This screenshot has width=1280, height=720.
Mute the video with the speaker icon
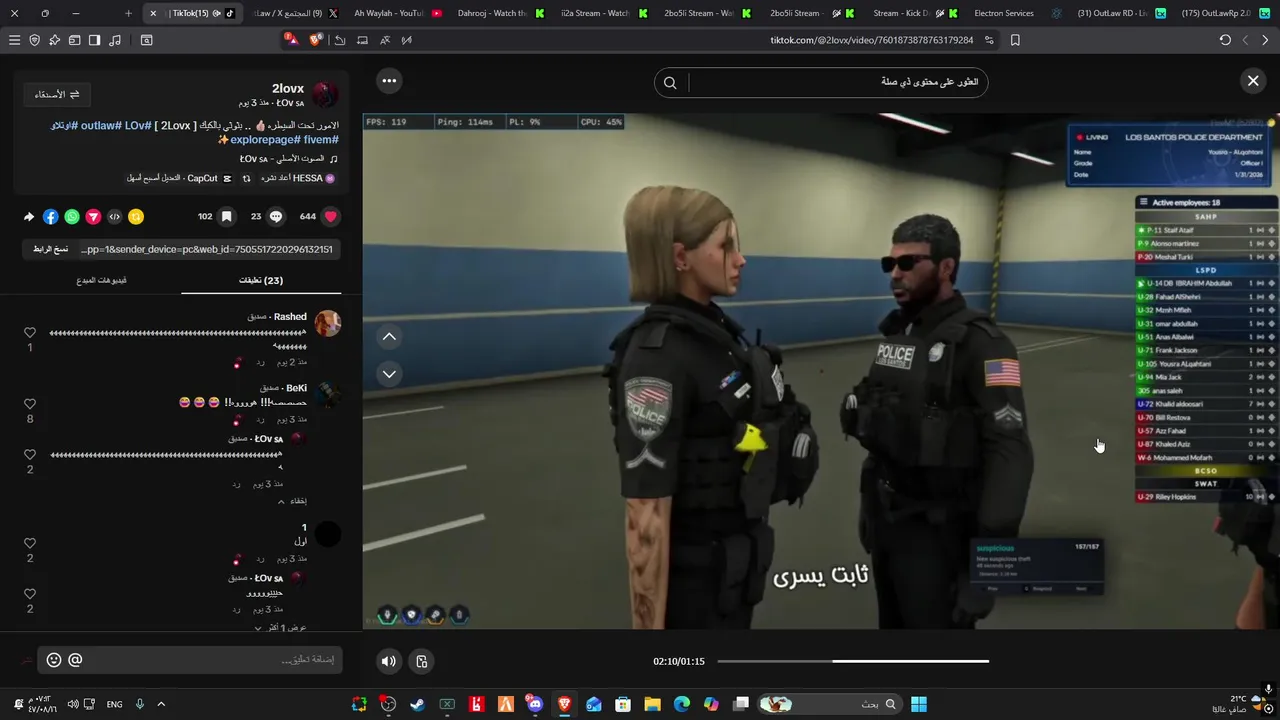(389, 661)
